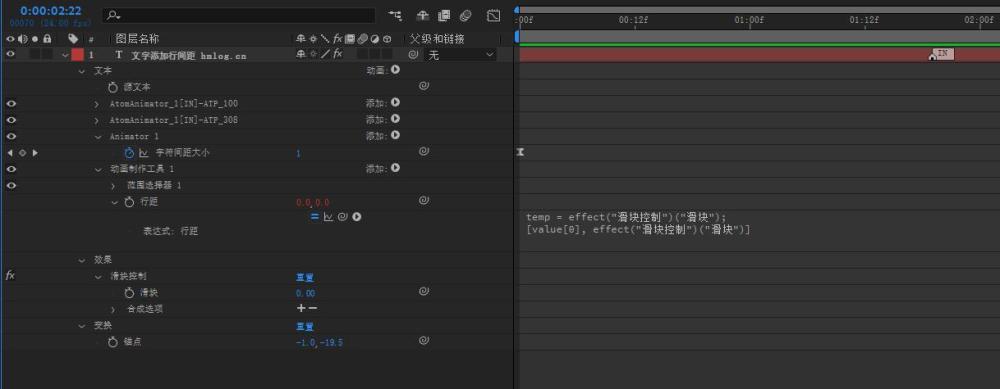Click the 锚点 value -1.0,-19.5

tap(320, 342)
